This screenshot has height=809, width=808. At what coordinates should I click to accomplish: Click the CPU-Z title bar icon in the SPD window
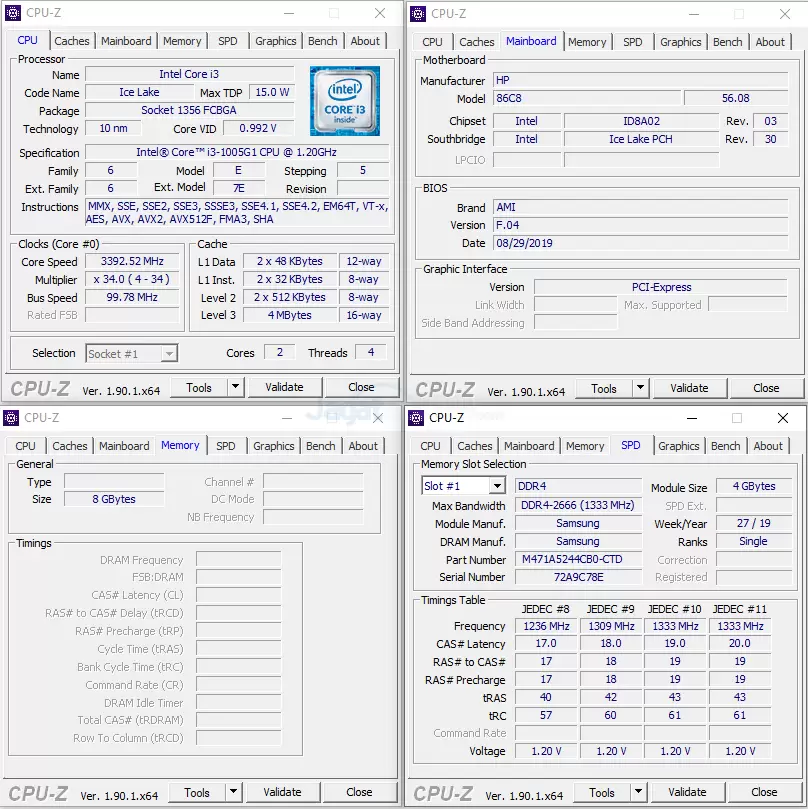[416, 418]
